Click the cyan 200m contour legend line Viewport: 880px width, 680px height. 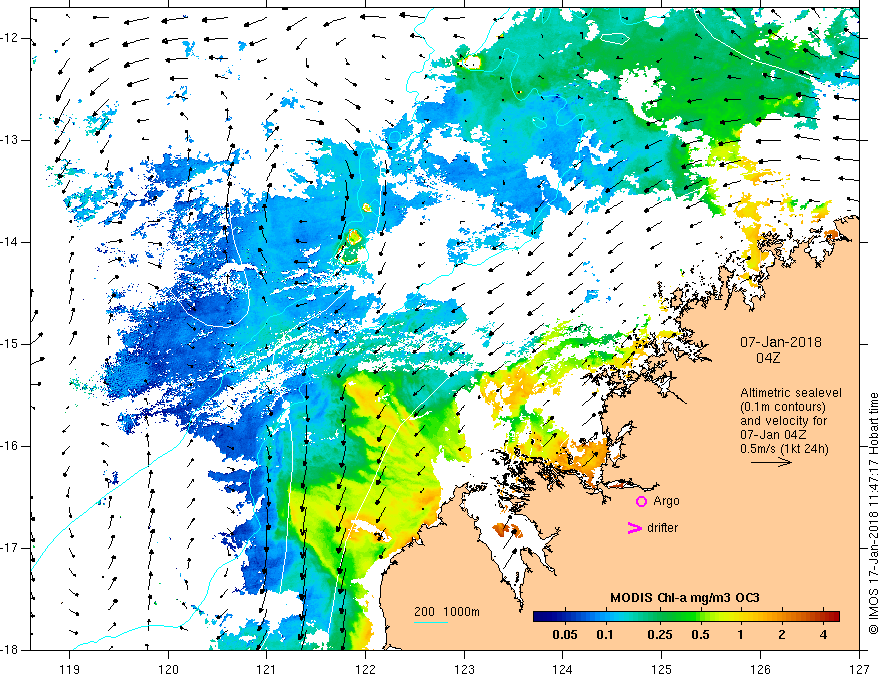tap(430, 622)
